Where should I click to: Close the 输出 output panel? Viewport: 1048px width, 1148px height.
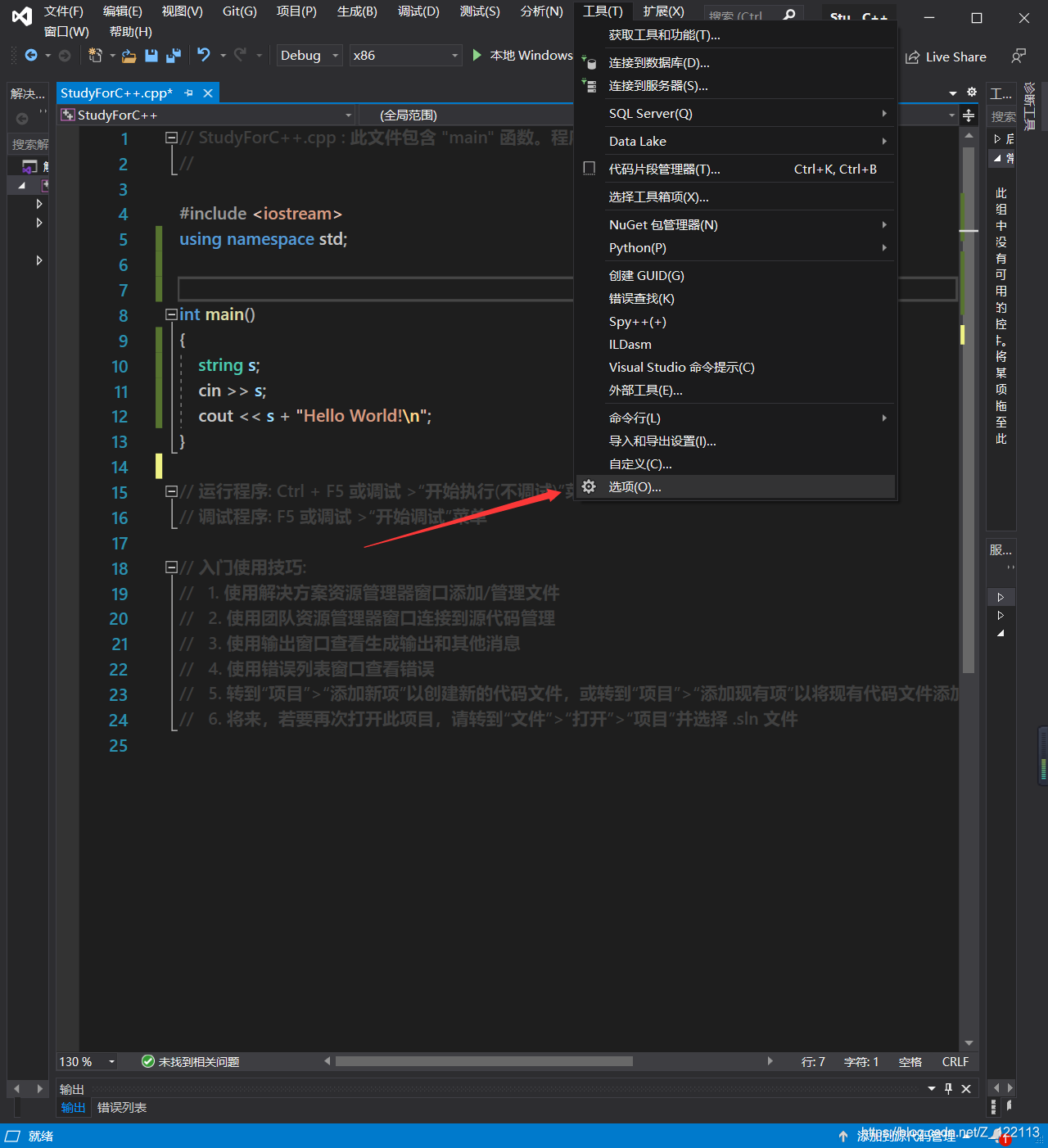966,1088
